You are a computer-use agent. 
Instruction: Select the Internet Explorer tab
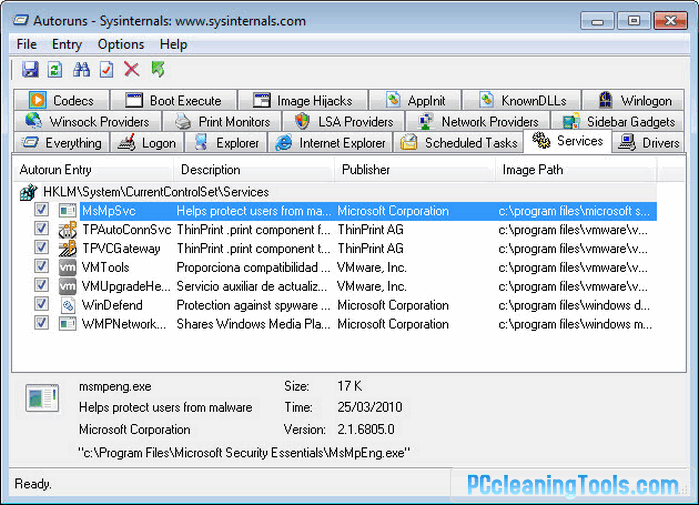coord(330,143)
